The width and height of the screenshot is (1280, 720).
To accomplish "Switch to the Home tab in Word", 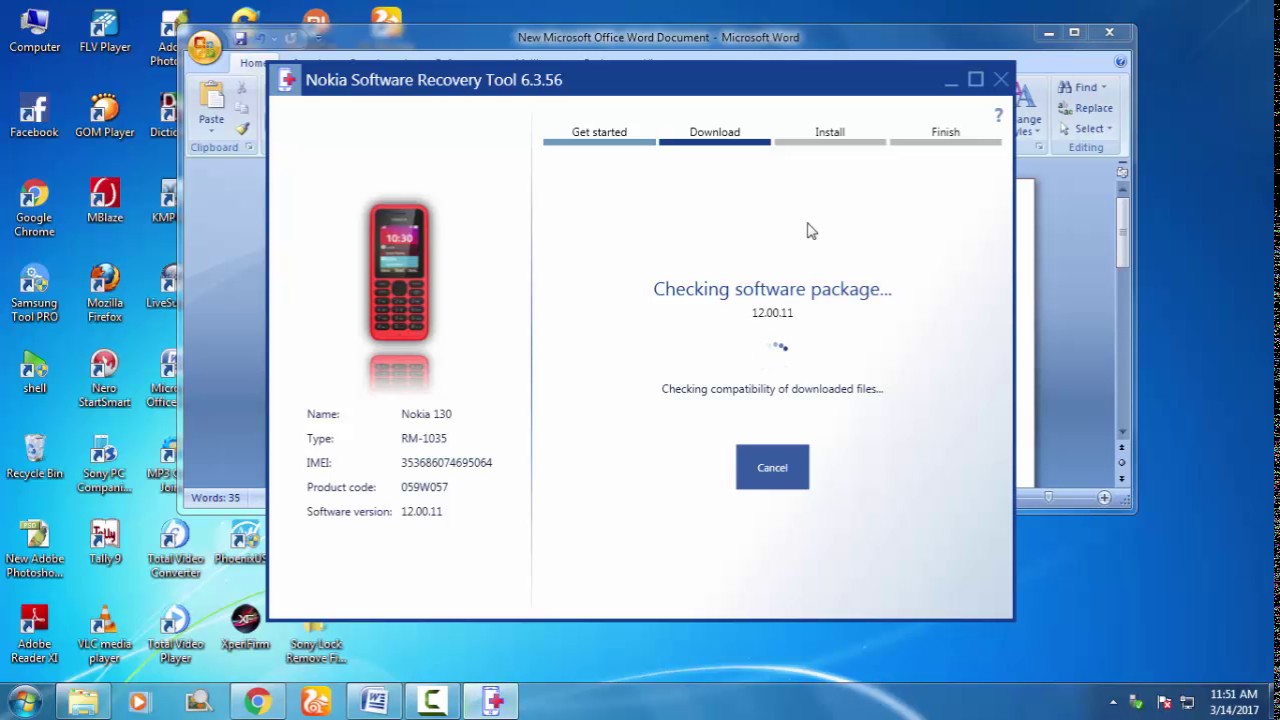I will [x=252, y=63].
